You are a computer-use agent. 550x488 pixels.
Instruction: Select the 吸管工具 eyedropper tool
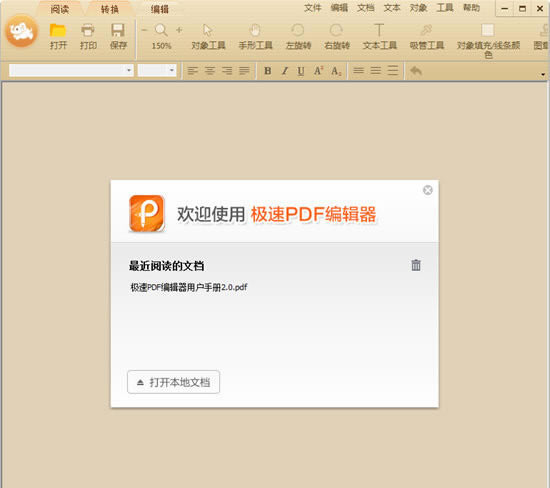click(x=427, y=36)
